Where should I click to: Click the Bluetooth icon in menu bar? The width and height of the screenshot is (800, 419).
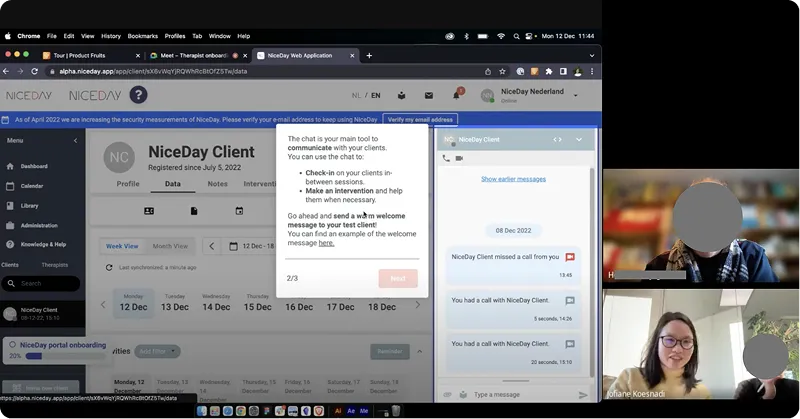(466, 36)
